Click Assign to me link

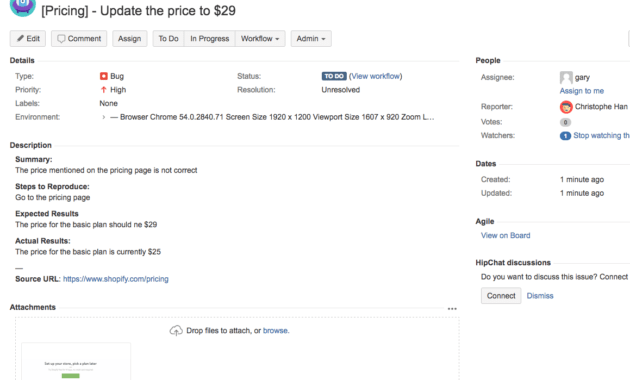pyautogui.click(x=582, y=91)
